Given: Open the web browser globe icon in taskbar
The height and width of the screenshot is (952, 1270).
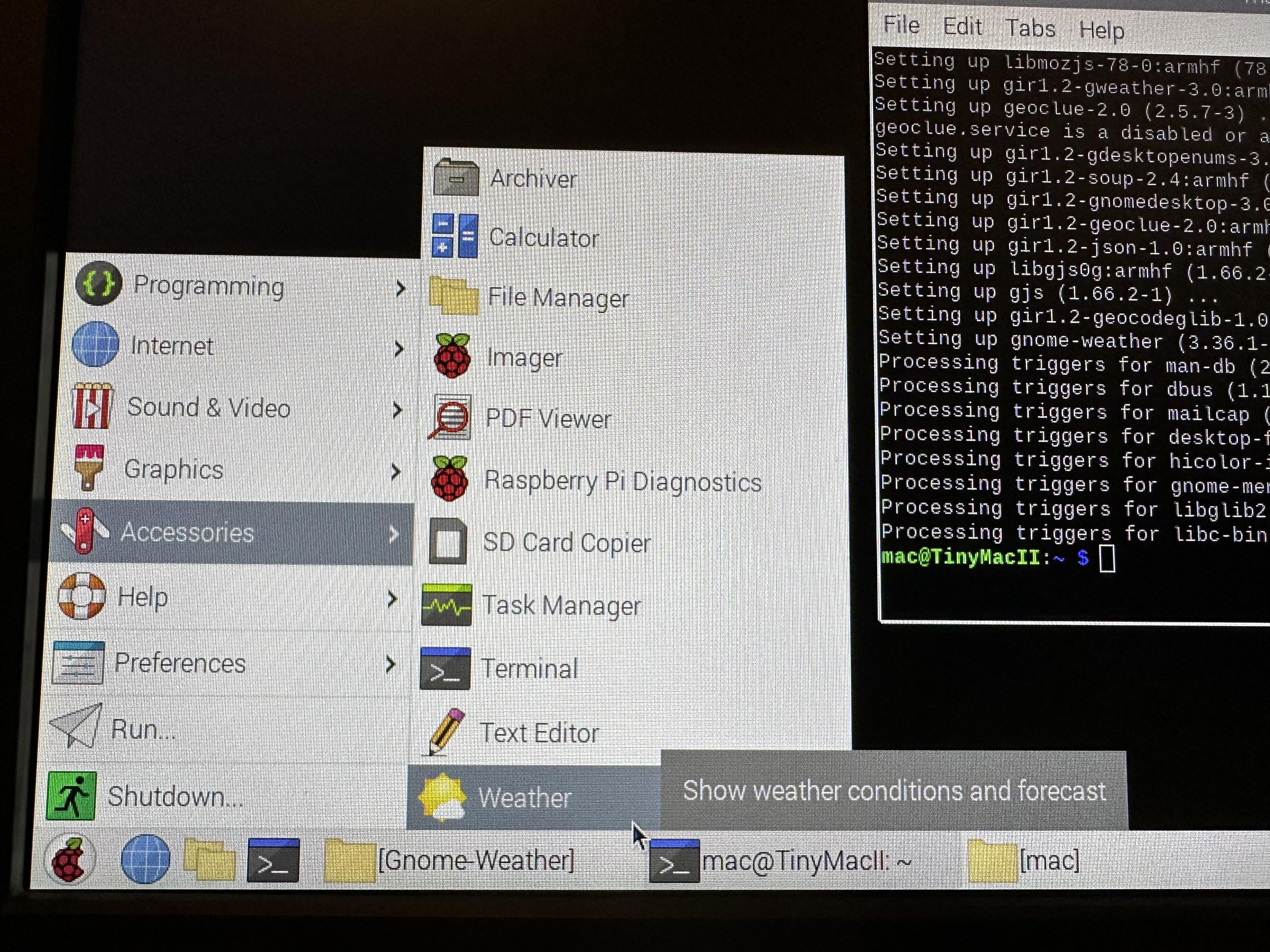Looking at the screenshot, I should coord(145,859).
